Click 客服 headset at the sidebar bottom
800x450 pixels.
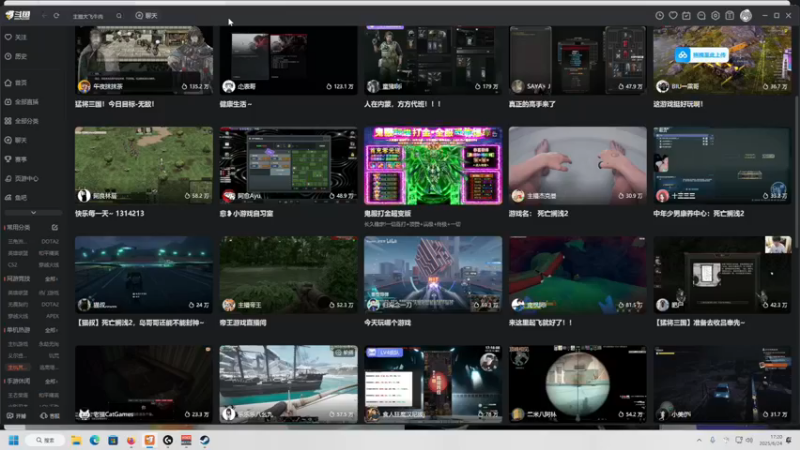click(50, 416)
